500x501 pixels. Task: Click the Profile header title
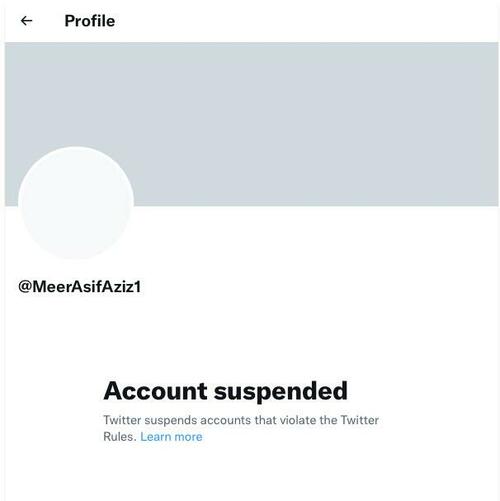coord(90,21)
